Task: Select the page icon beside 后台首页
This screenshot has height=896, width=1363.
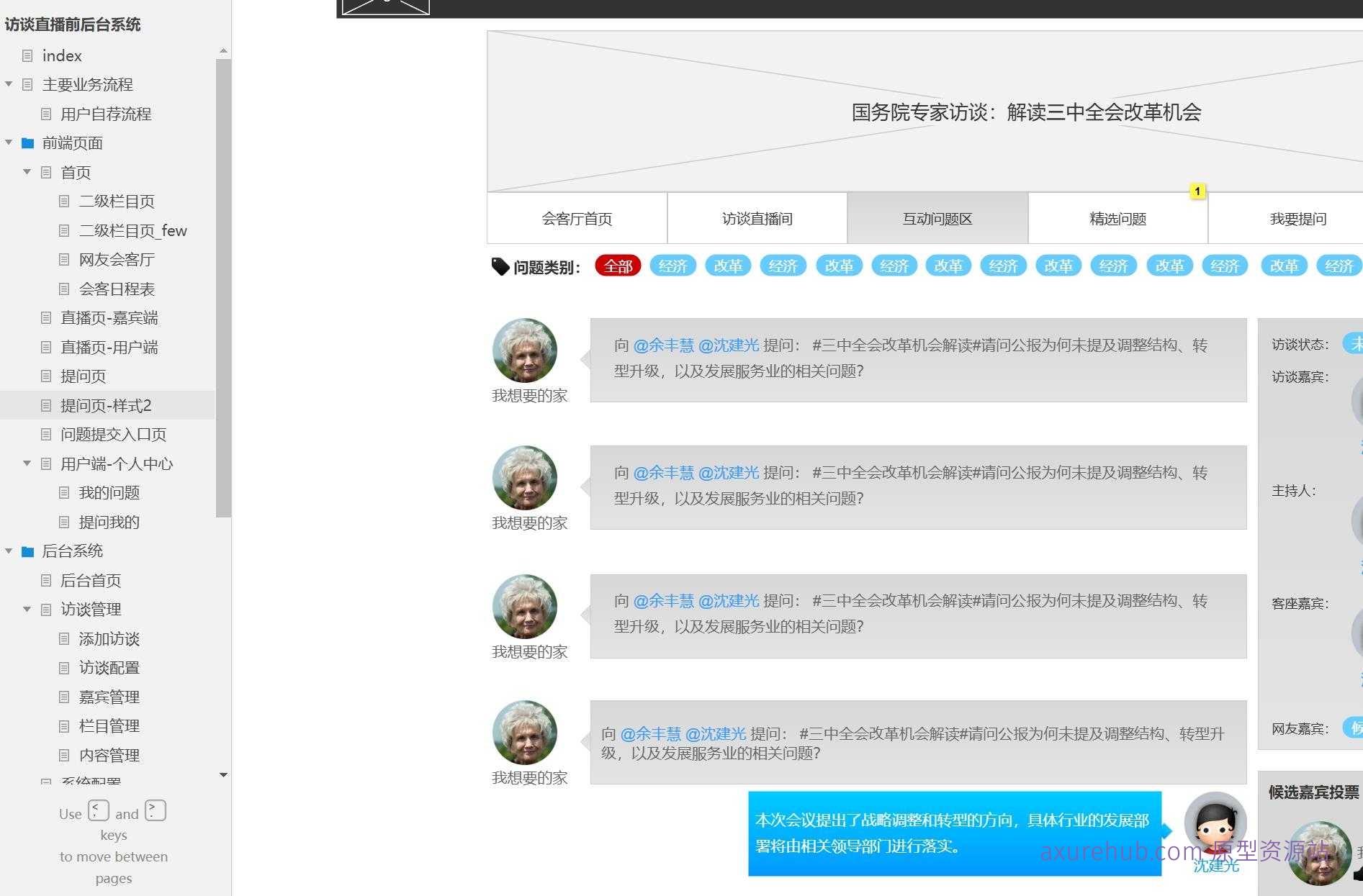Action: click(45, 580)
